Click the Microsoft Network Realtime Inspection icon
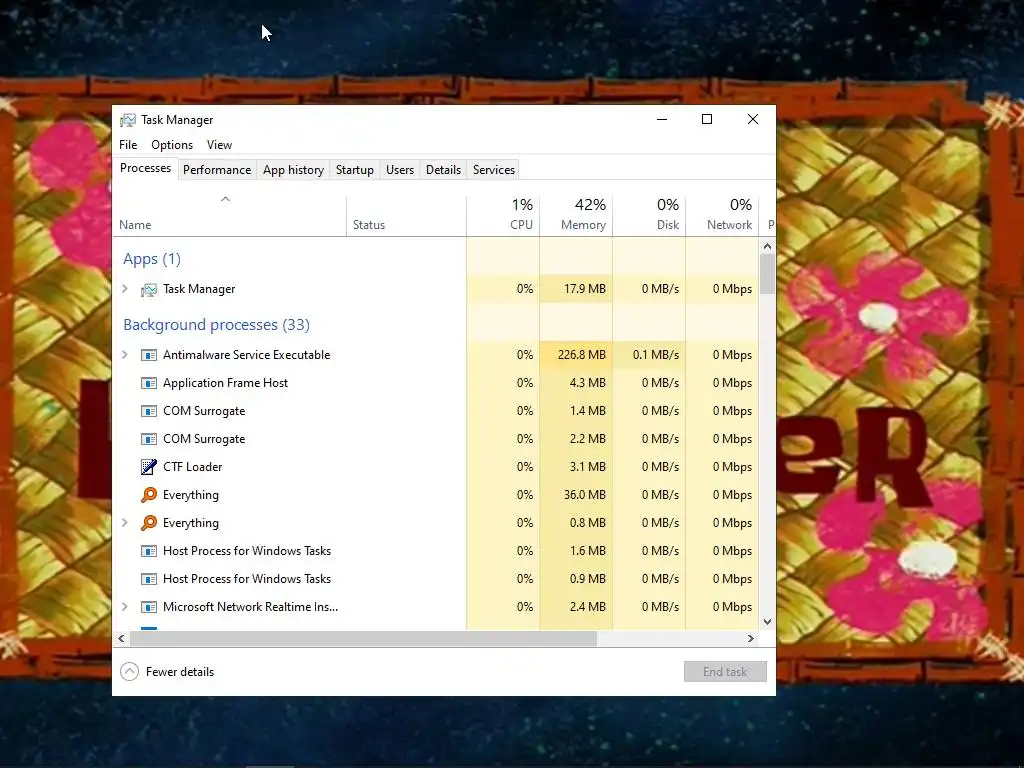1024x768 pixels. click(x=149, y=607)
